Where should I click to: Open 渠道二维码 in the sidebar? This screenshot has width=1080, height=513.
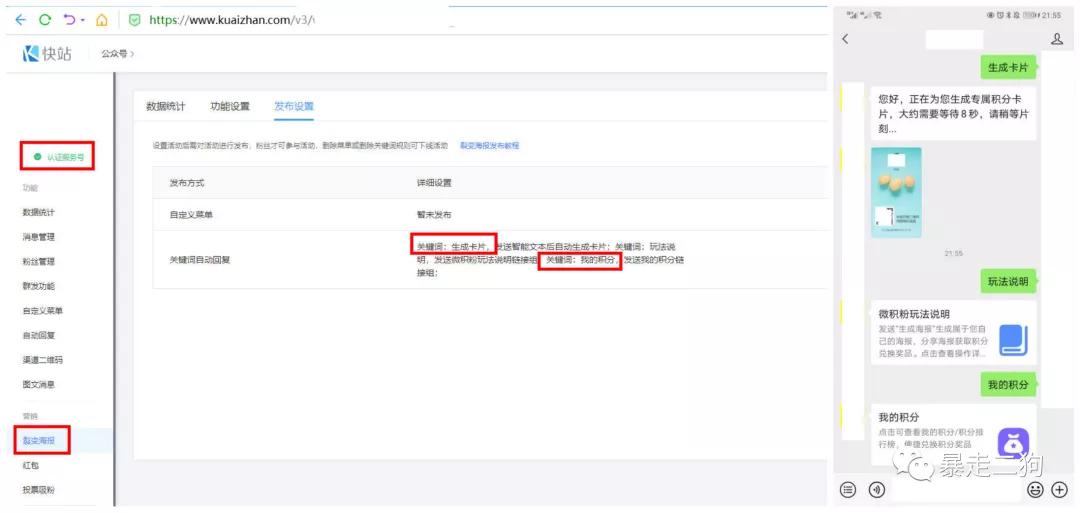(43, 359)
